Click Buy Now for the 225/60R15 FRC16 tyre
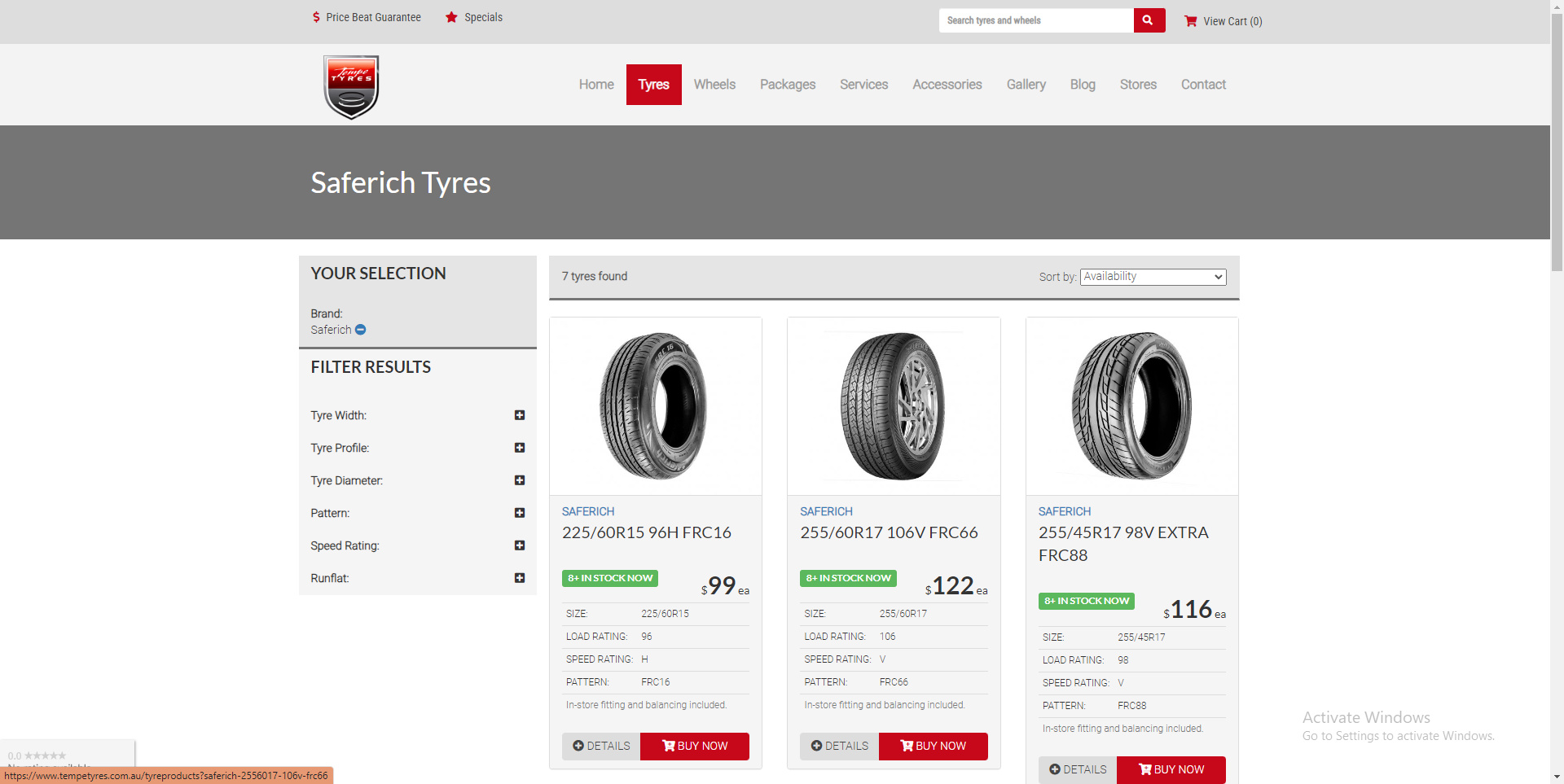The height and width of the screenshot is (784, 1564). 695,747
